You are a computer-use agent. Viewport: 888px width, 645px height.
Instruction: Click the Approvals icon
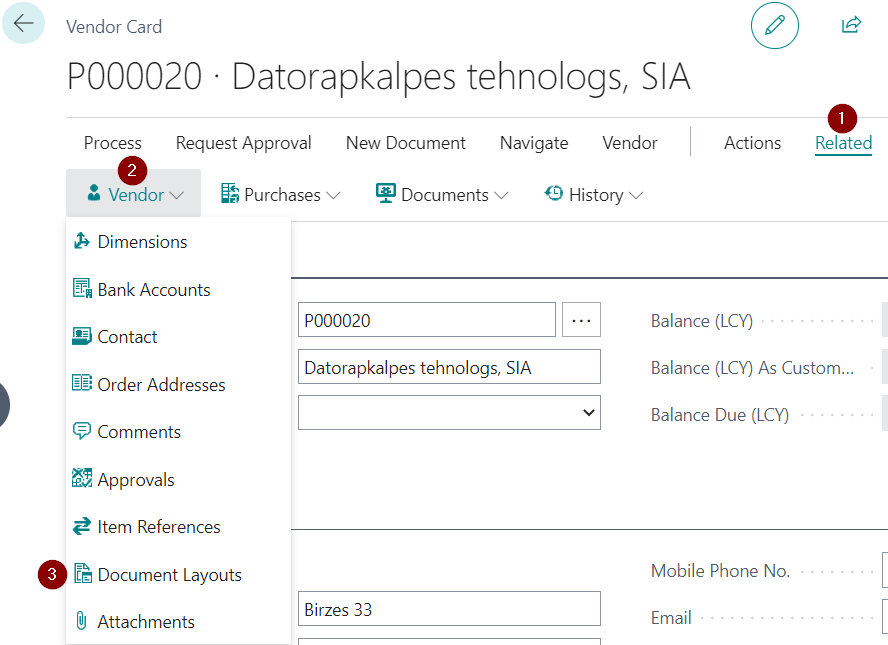(82, 479)
